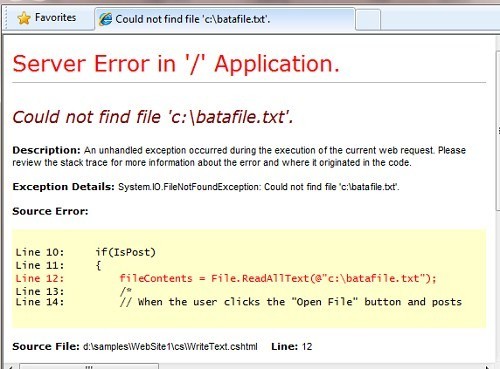Viewport: 500px width, 369px height.
Task: Click the 'Line: 12' indicator
Action: click(292, 347)
